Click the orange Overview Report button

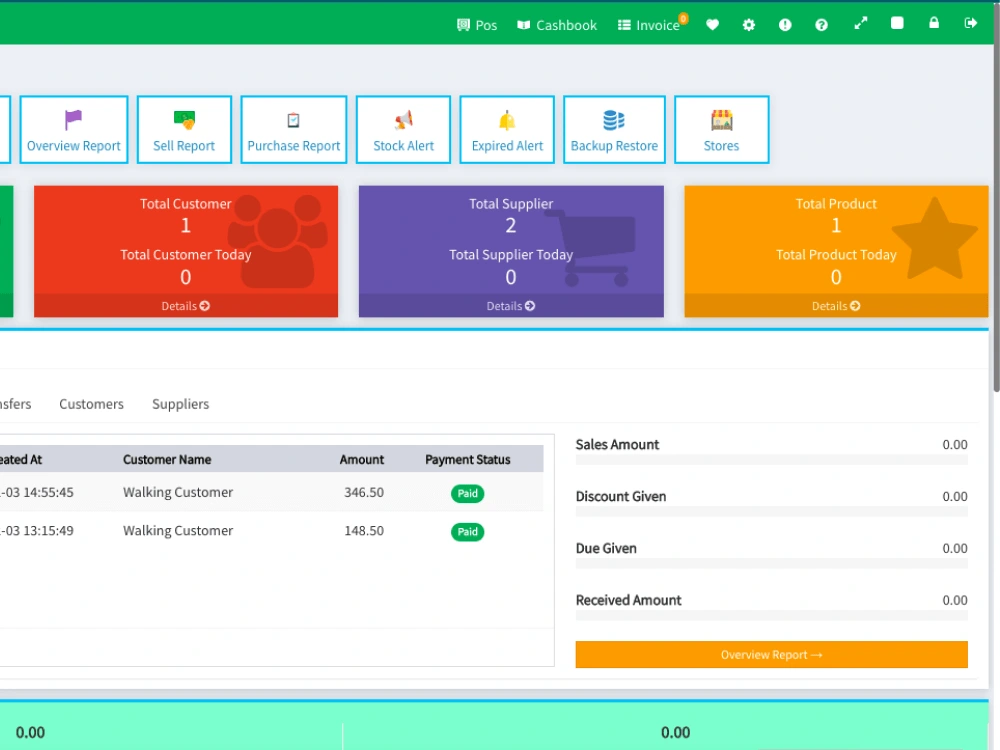(x=771, y=654)
